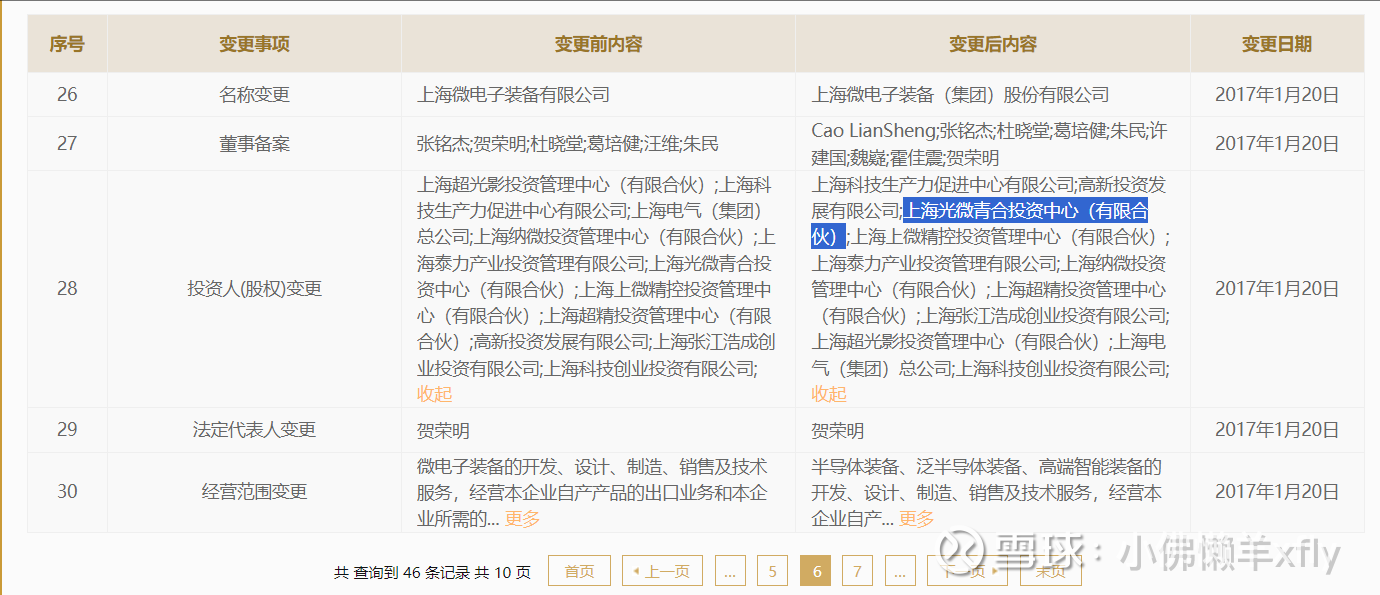Screen dimensions: 1380x595
Task: Click the 名称变更 cell in row 26
Action: [254, 95]
